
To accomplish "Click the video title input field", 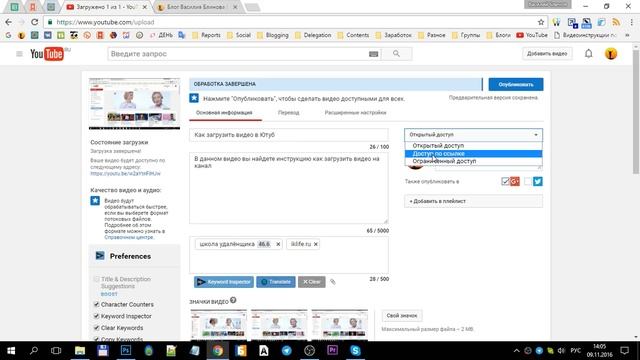I will [x=289, y=135].
